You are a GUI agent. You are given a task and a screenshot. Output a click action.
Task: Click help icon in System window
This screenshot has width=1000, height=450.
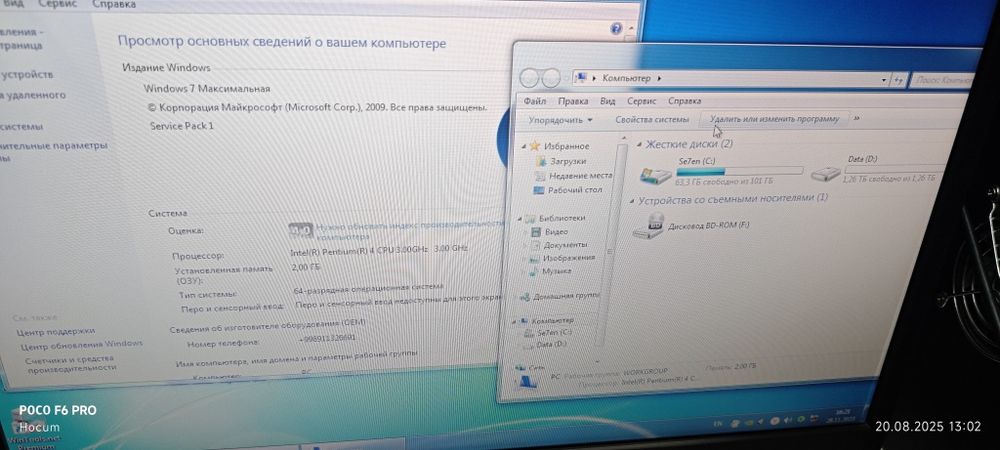[616, 28]
